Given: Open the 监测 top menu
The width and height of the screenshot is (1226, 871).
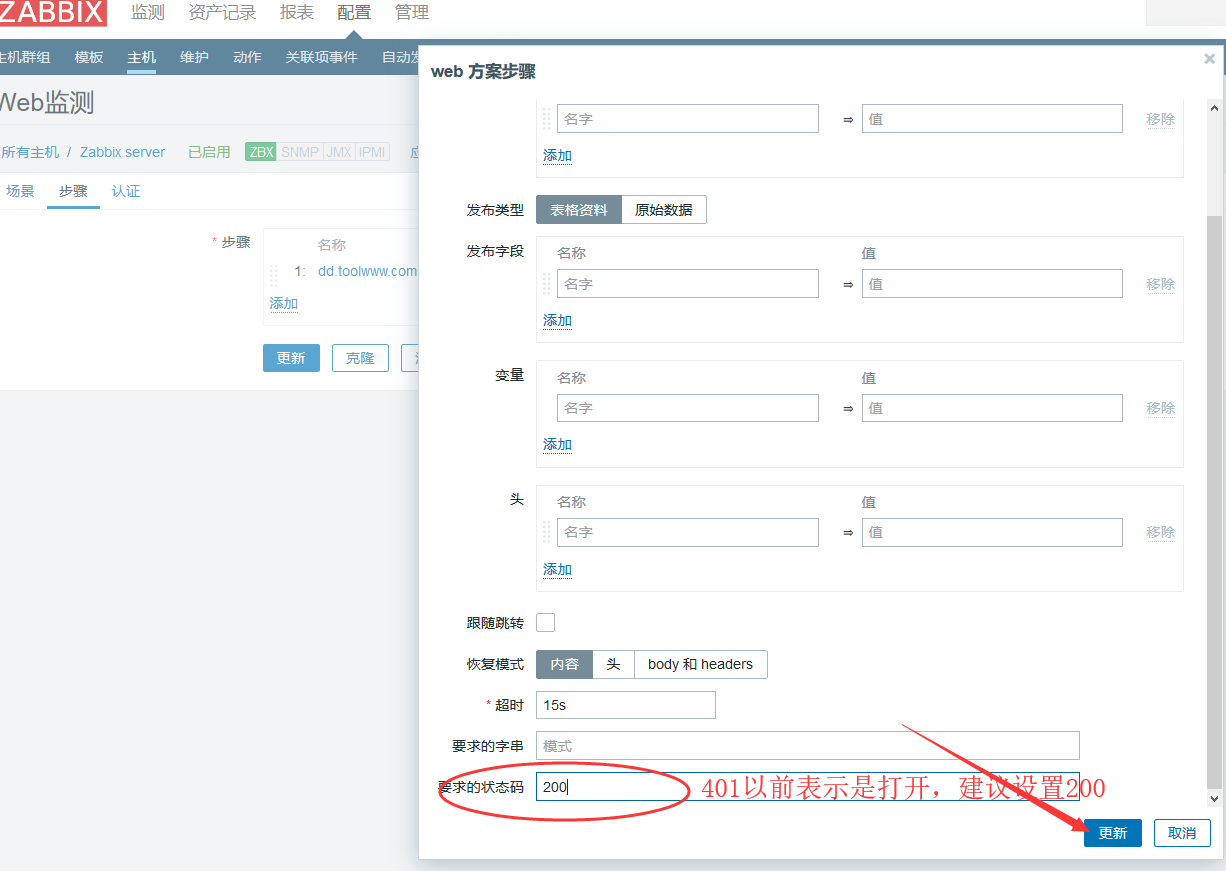Looking at the screenshot, I should [148, 13].
